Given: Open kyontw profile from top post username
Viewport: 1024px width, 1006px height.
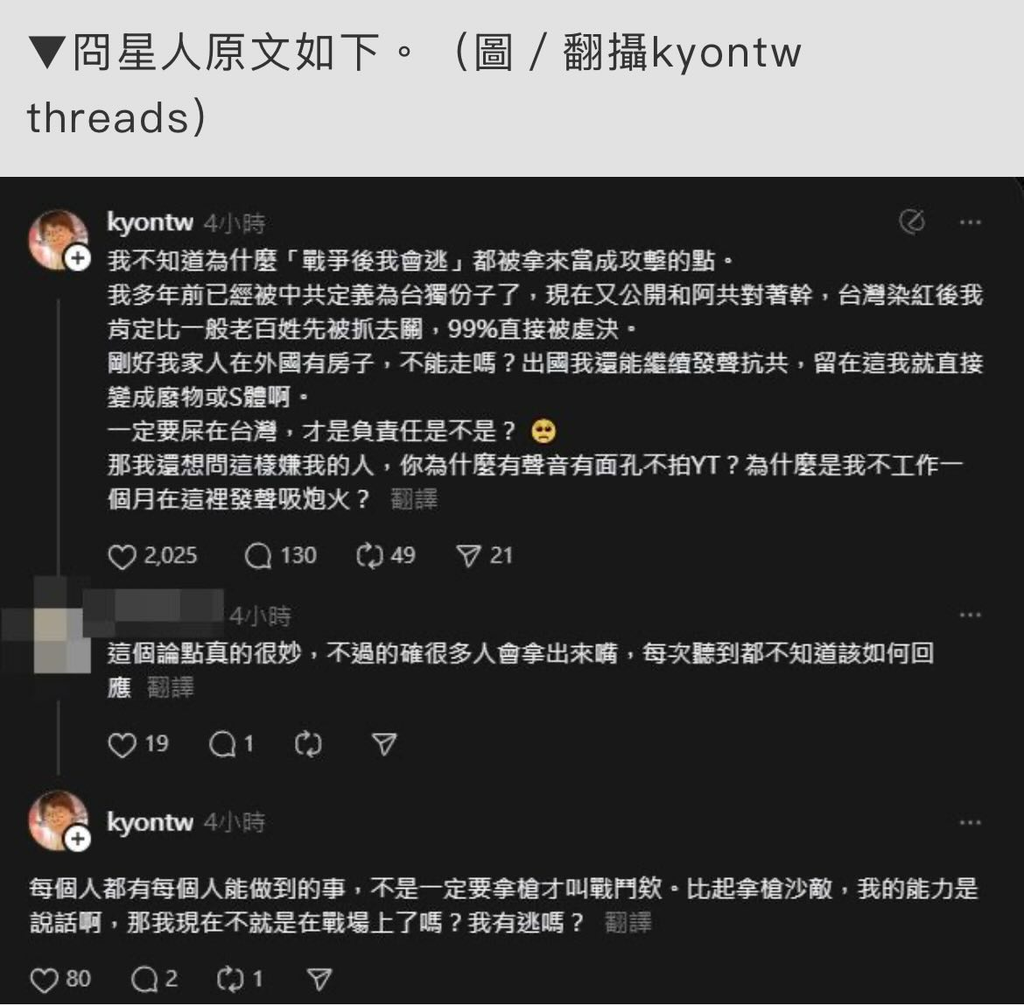Looking at the screenshot, I should tap(150, 223).
